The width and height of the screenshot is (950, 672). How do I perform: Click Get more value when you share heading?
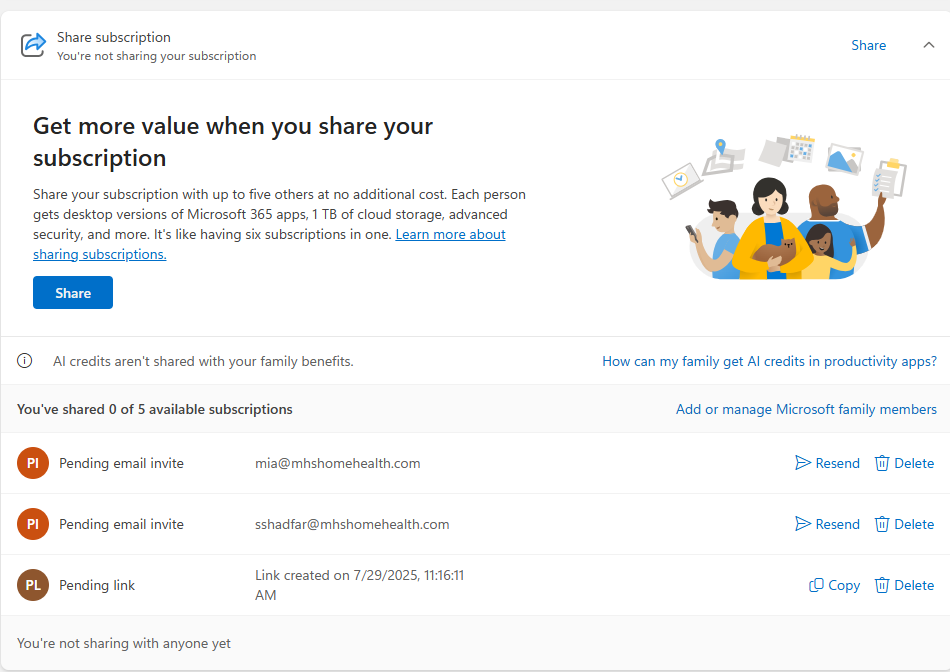click(233, 142)
